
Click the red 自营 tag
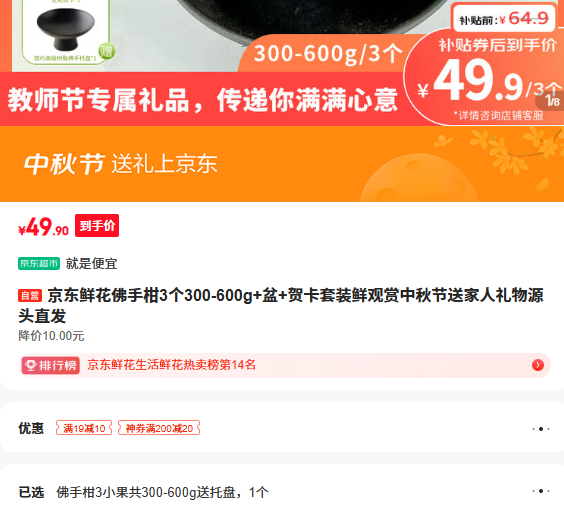click(30, 296)
